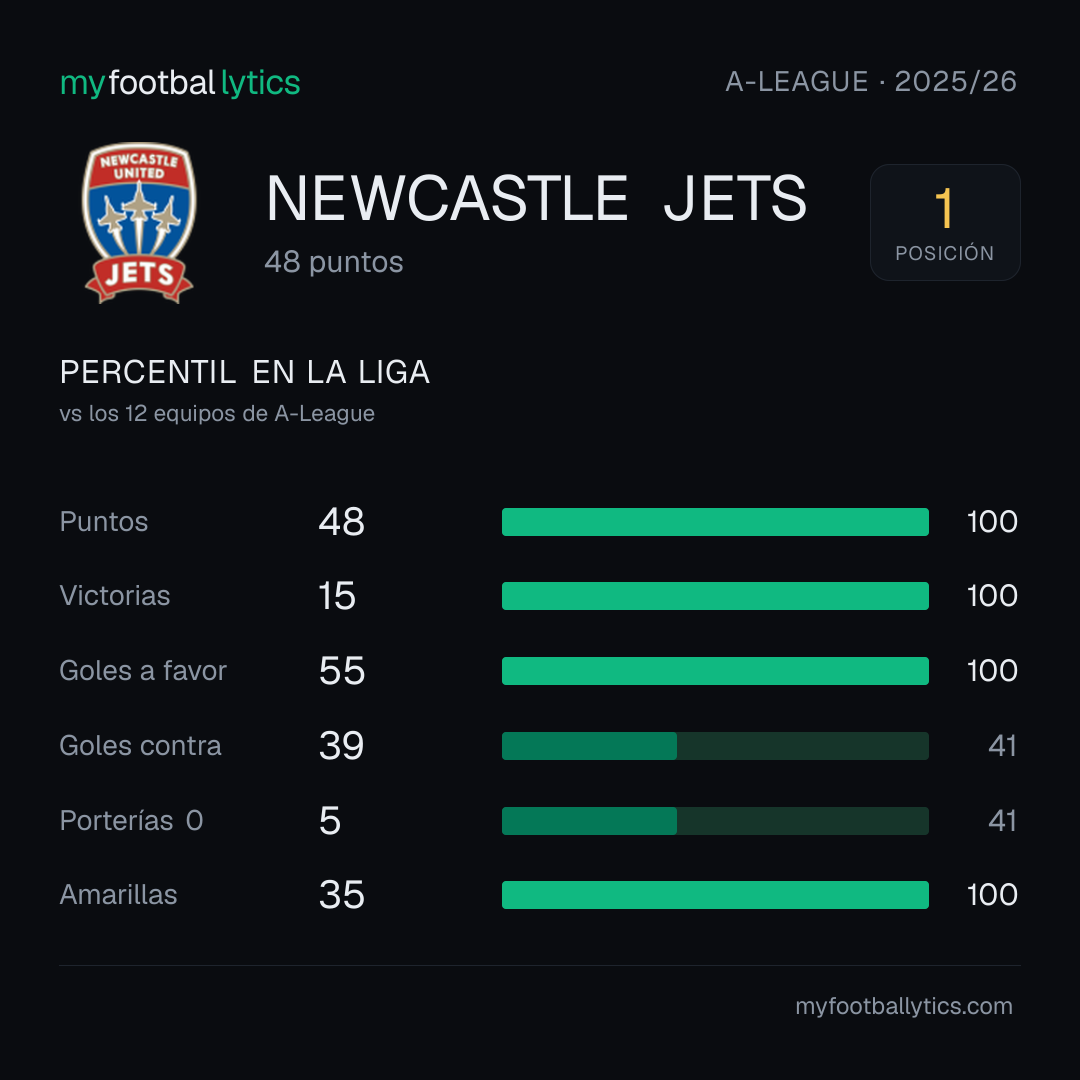Select the position 1 badge
Viewport: 1080px width, 1080px height.
click(x=945, y=222)
